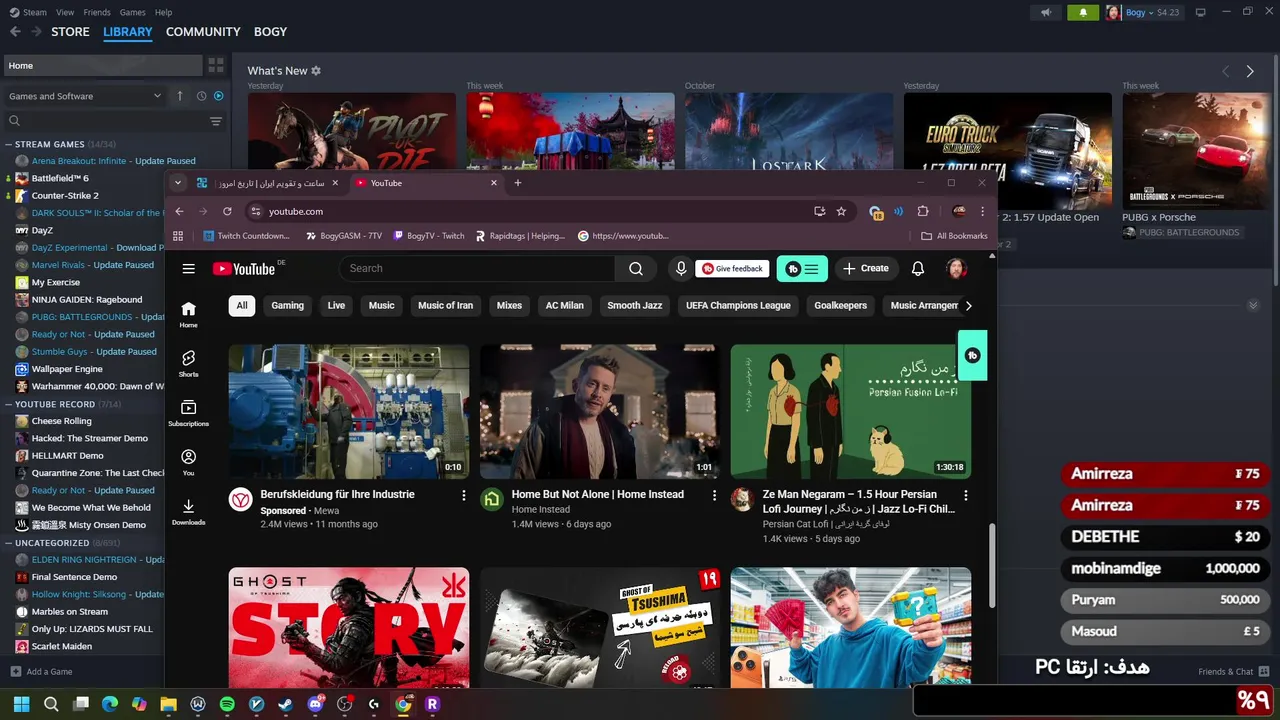This screenshot has width=1280, height=720.
Task: Open YouTube guide hamburger menu
Action: point(188,268)
